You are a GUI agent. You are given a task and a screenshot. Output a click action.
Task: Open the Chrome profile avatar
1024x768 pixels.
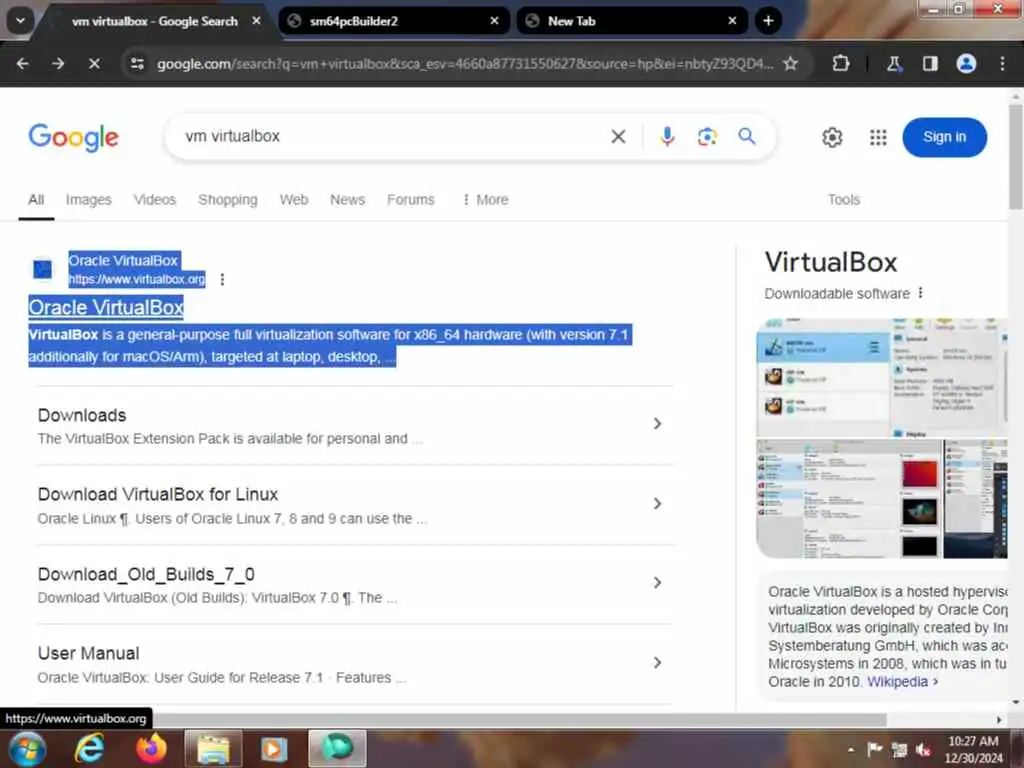(x=966, y=63)
